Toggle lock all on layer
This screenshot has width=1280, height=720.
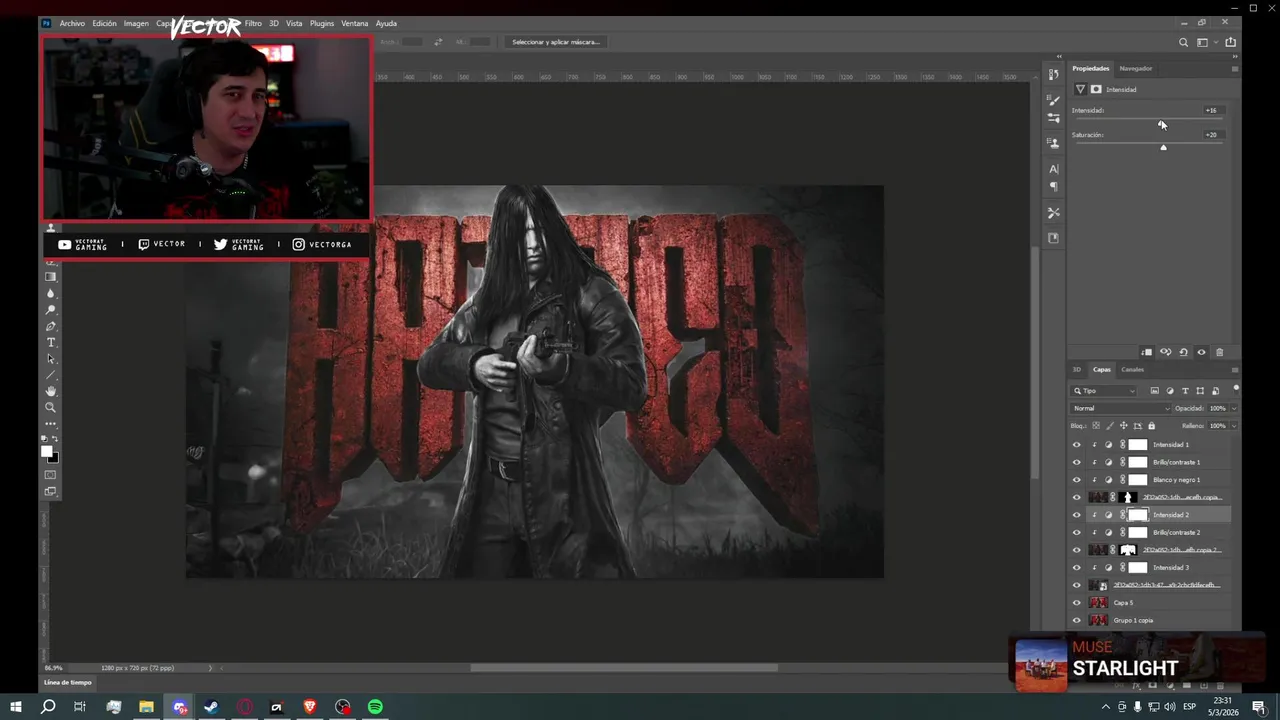pyautogui.click(x=1151, y=426)
